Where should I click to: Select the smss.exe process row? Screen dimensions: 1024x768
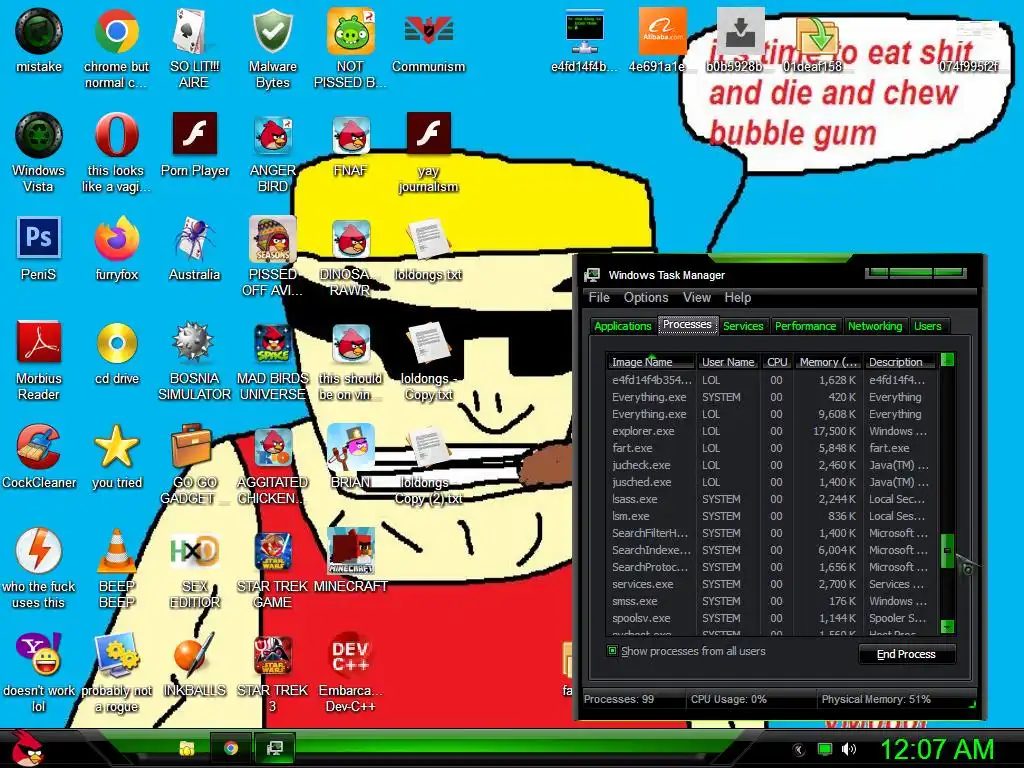point(773,601)
